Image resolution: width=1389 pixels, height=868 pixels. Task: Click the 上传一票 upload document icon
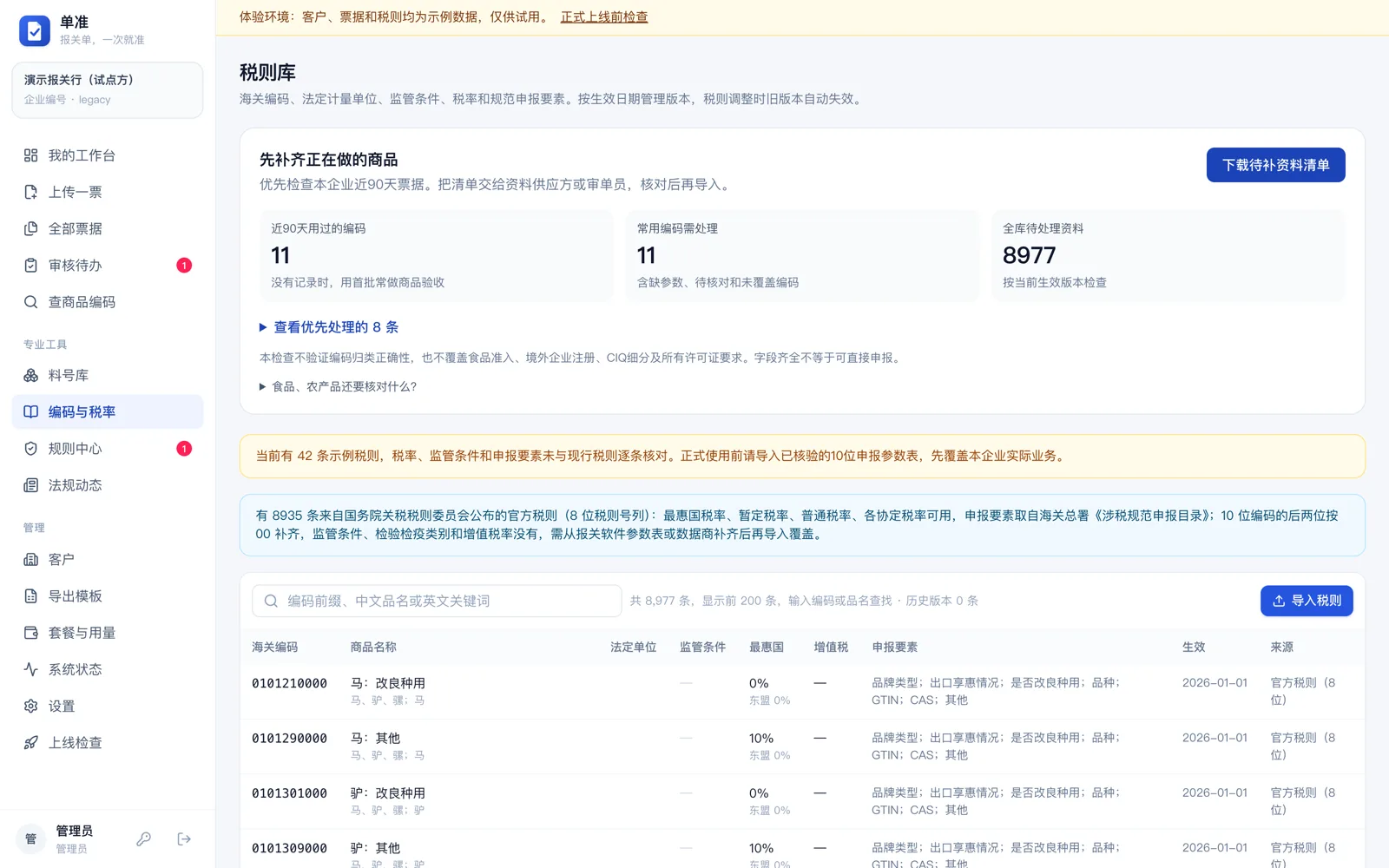(31, 192)
